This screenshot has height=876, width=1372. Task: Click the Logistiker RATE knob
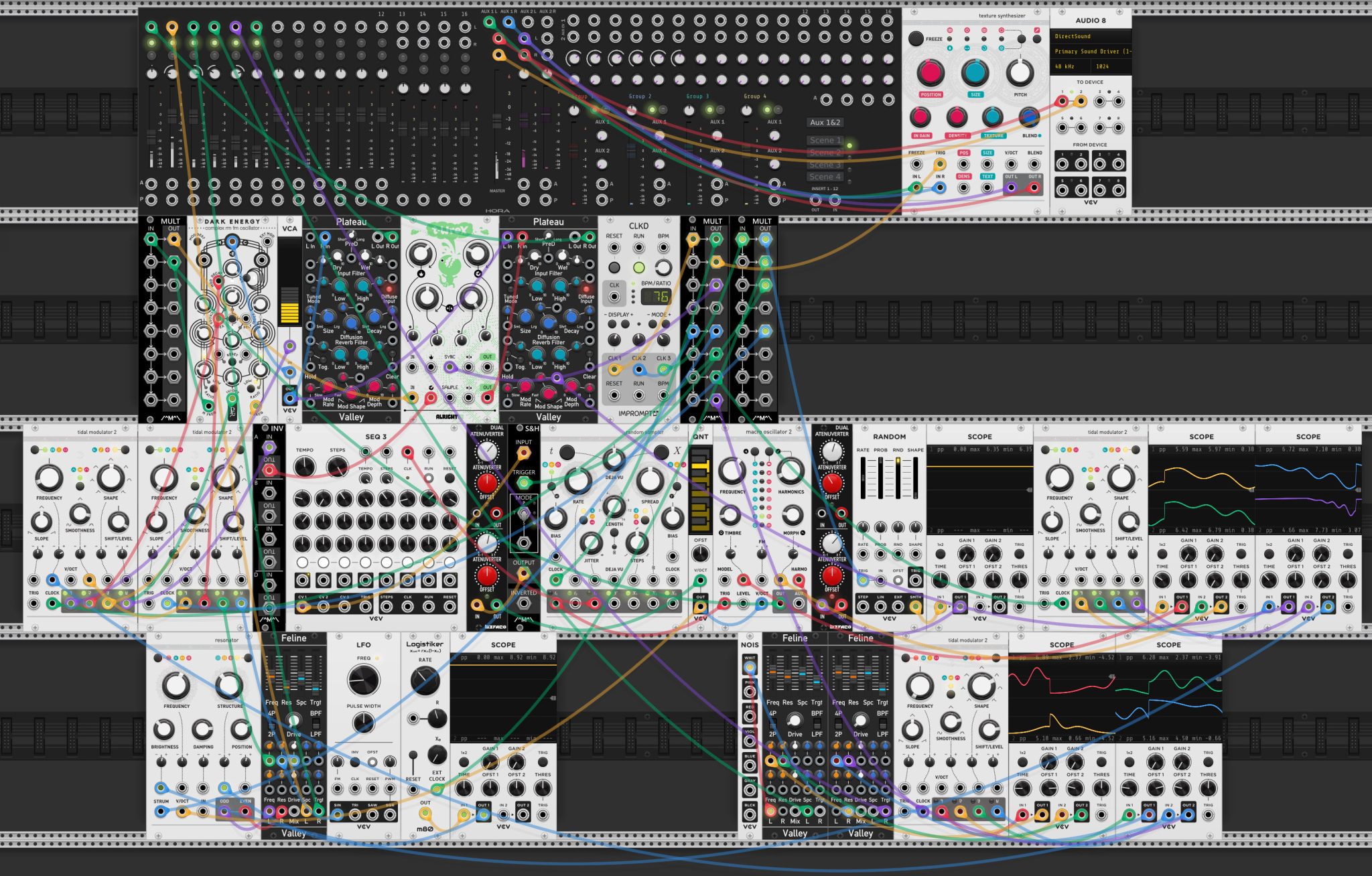tap(425, 681)
